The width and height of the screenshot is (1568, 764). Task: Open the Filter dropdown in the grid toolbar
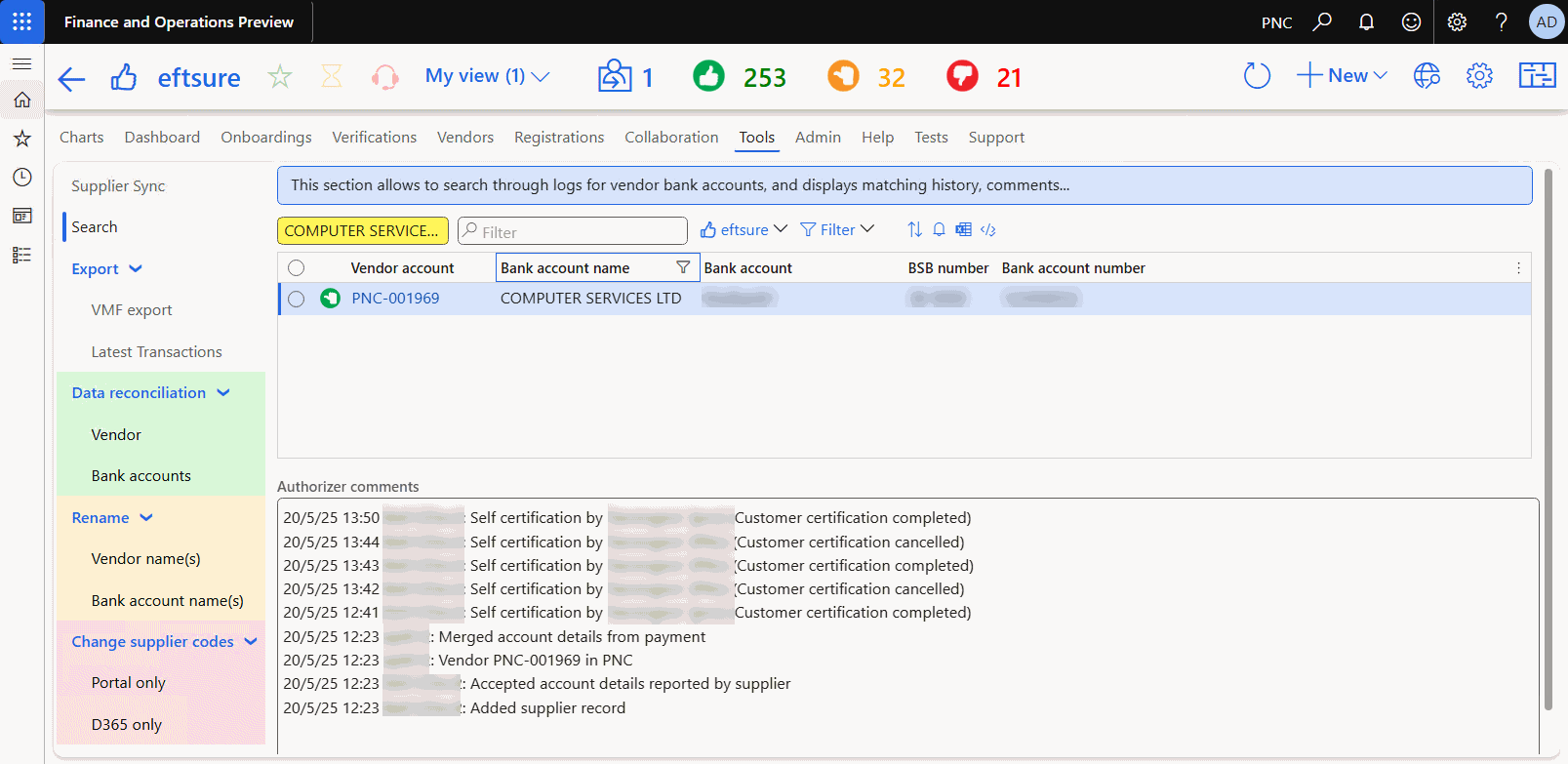click(x=837, y=229)
